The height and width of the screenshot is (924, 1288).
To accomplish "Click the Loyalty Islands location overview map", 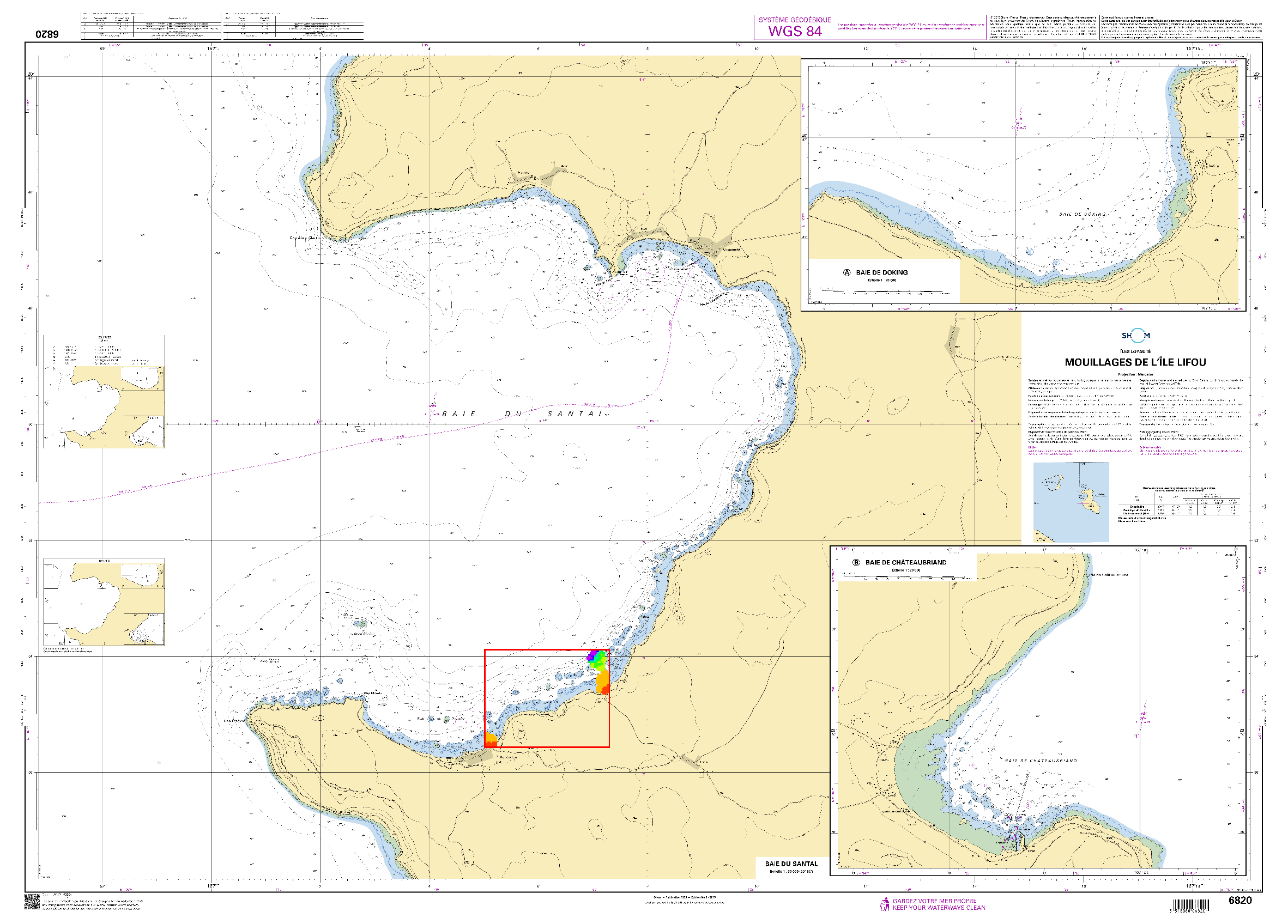I will (x=1071, y=502).
